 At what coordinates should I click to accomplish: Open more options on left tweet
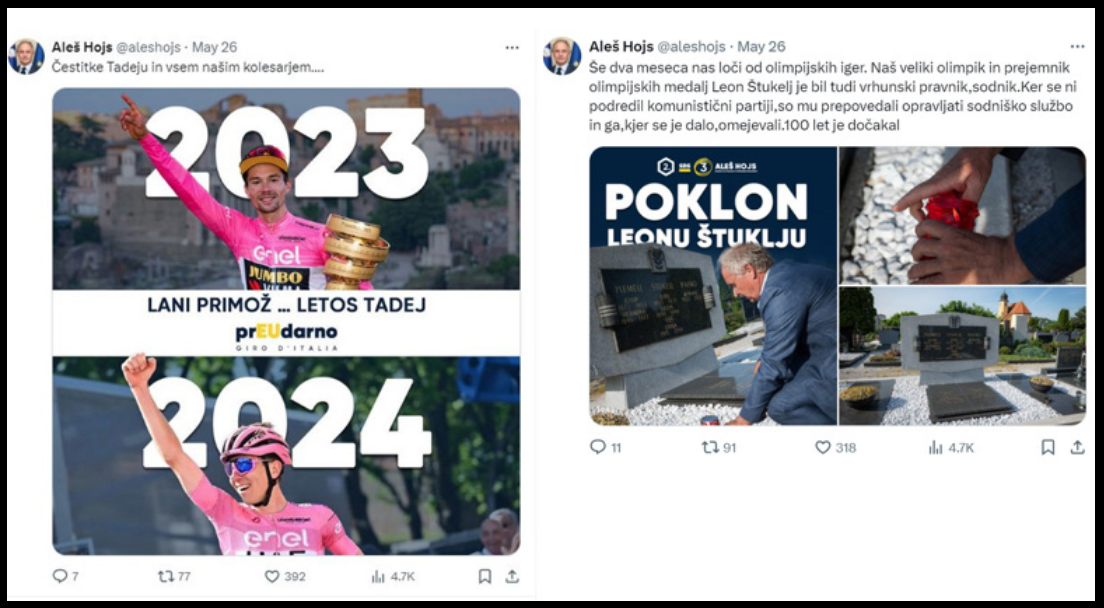512,47
